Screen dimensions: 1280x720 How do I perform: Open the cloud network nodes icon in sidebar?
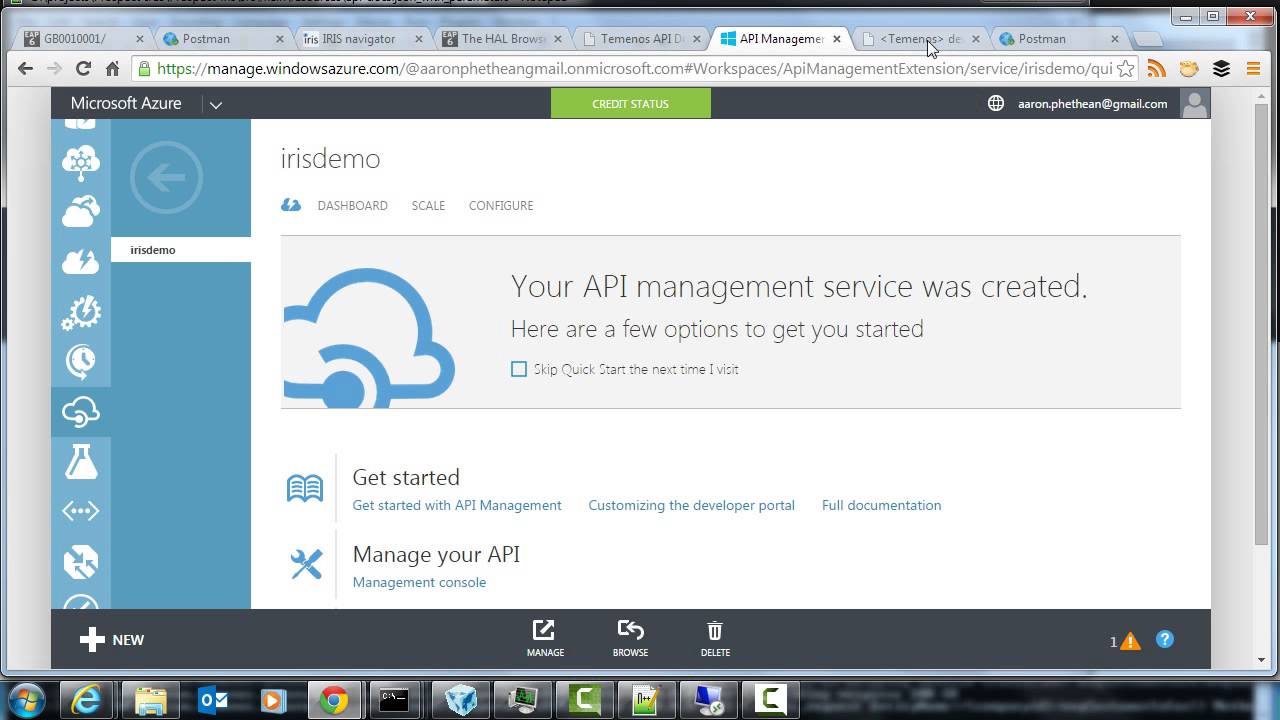click(x=81, y=162)
